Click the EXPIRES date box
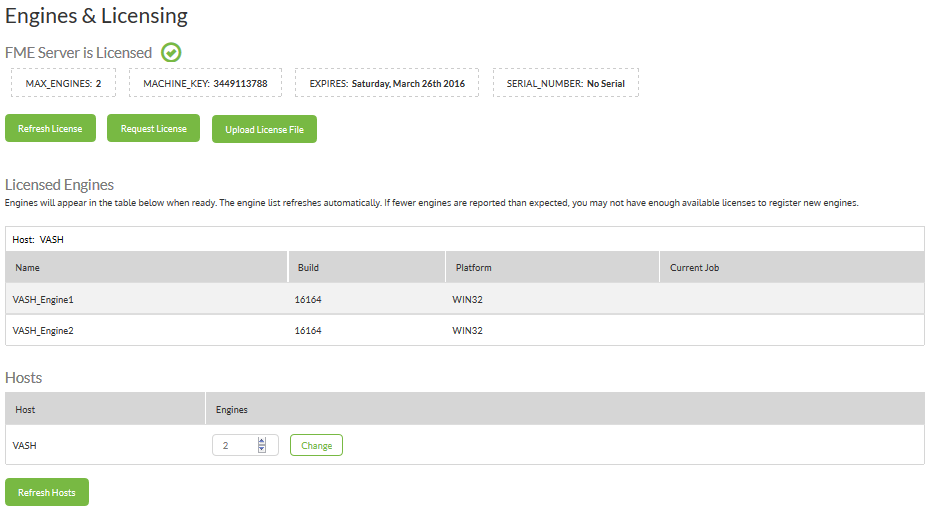Screen dimensions: 931x512 click(387, 83)
